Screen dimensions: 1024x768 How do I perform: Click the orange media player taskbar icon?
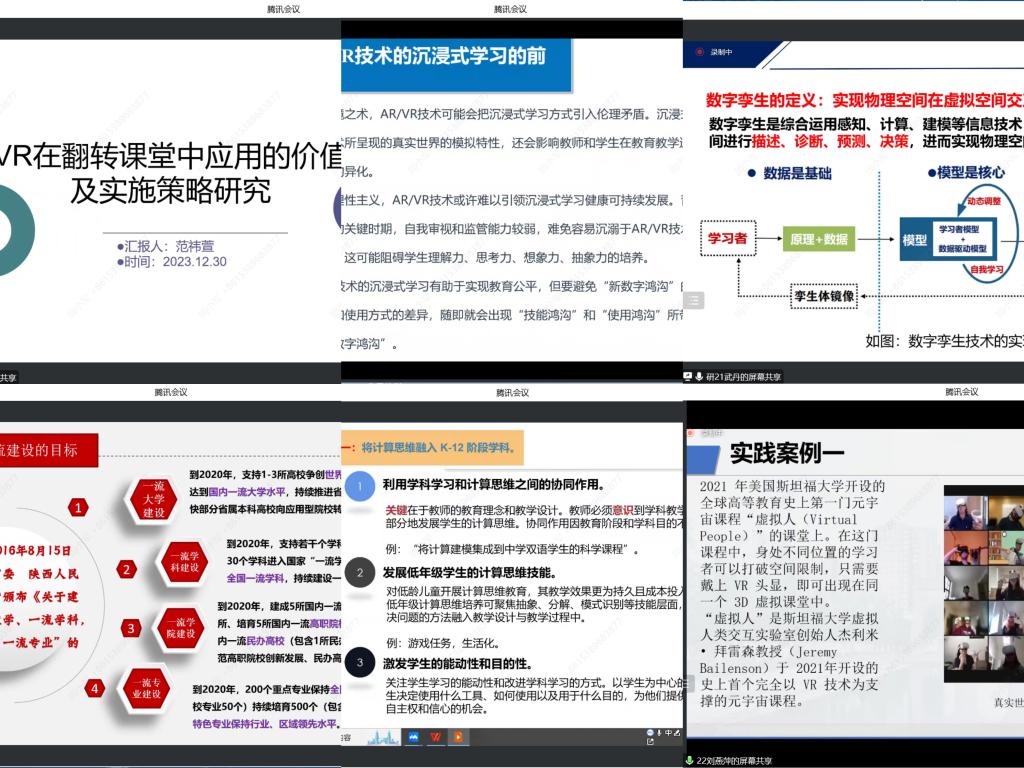[458, 737]
